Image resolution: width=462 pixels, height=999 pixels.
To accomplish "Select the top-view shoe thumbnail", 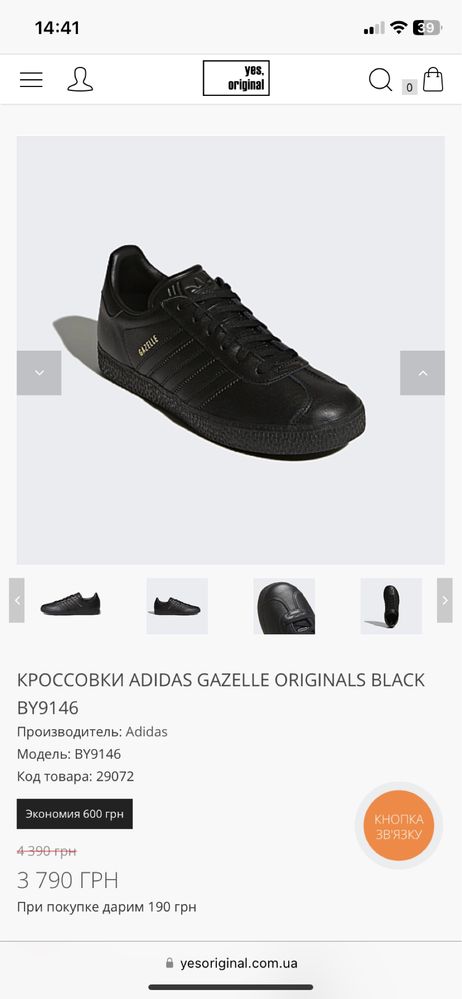I will point(391,606).
